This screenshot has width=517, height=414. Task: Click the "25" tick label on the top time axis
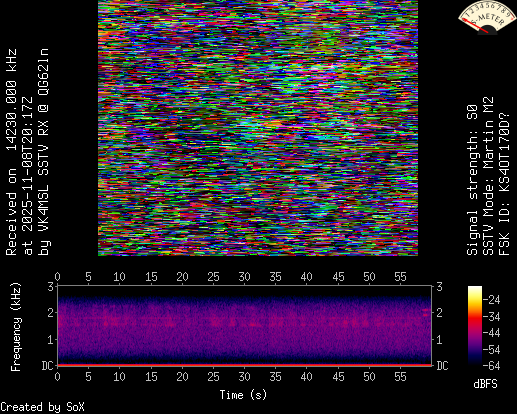[213, 277]
